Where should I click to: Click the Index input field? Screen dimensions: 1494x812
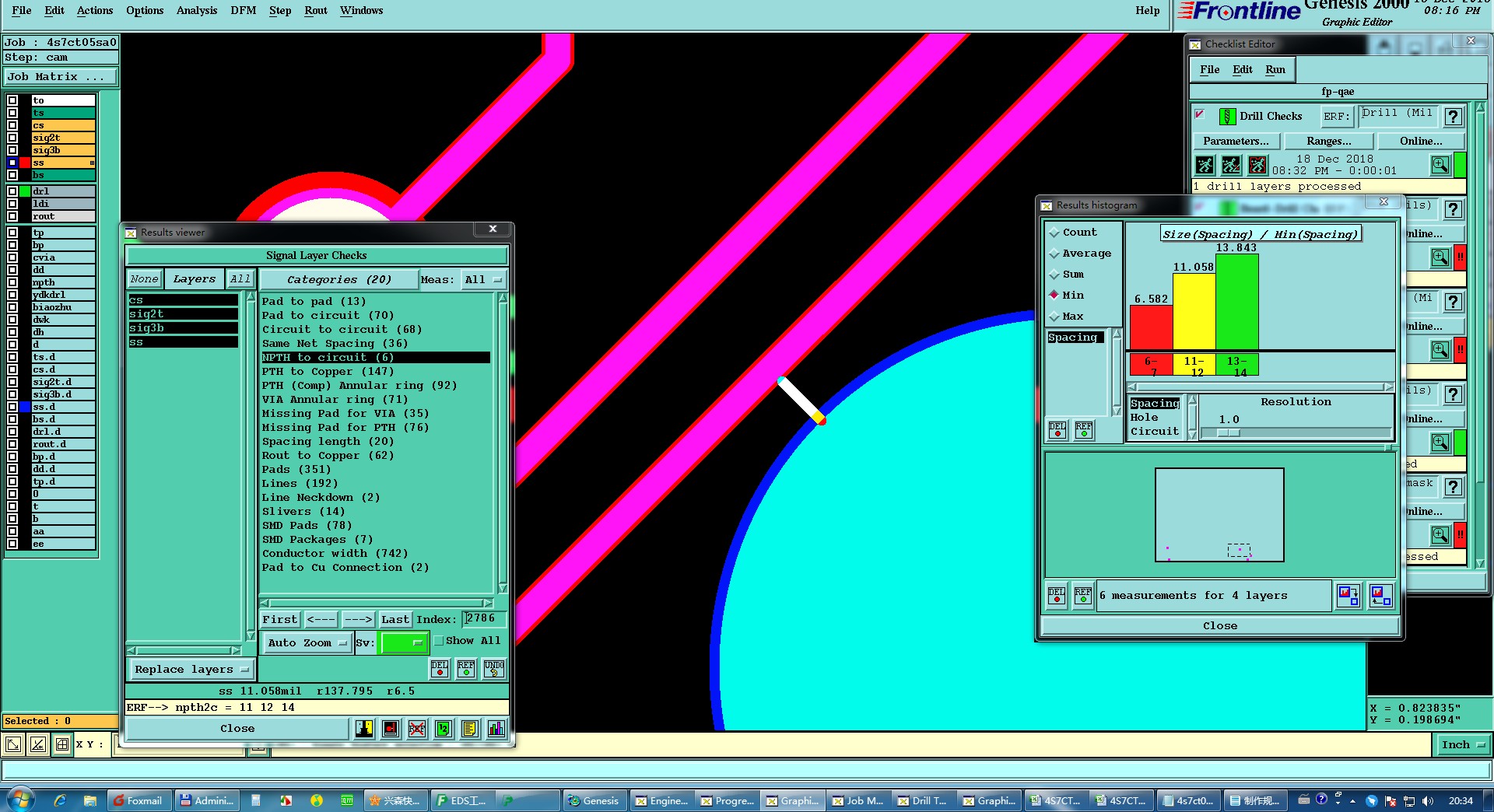485,619
